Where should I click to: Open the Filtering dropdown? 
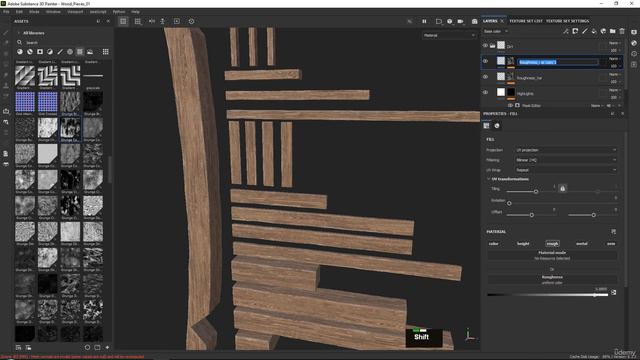coord(566,160)
